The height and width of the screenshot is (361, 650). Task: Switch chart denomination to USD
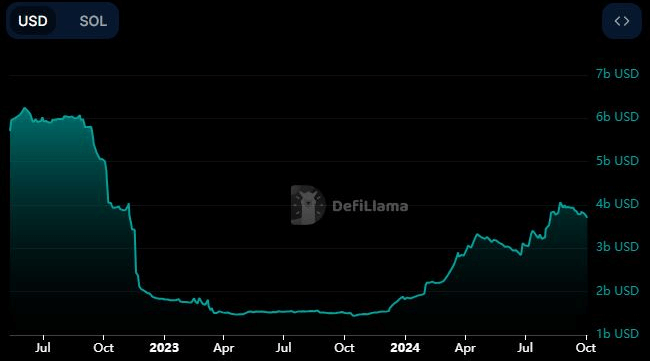pos(33,21)
